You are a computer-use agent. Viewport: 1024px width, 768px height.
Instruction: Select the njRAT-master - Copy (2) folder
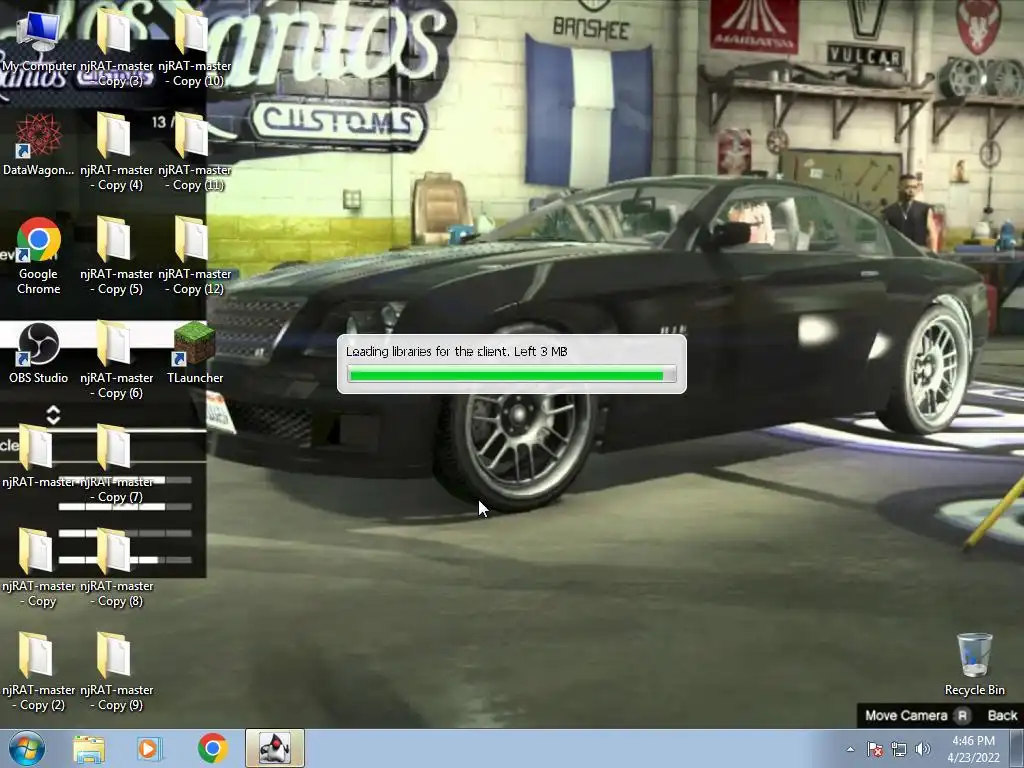[39, 672]
